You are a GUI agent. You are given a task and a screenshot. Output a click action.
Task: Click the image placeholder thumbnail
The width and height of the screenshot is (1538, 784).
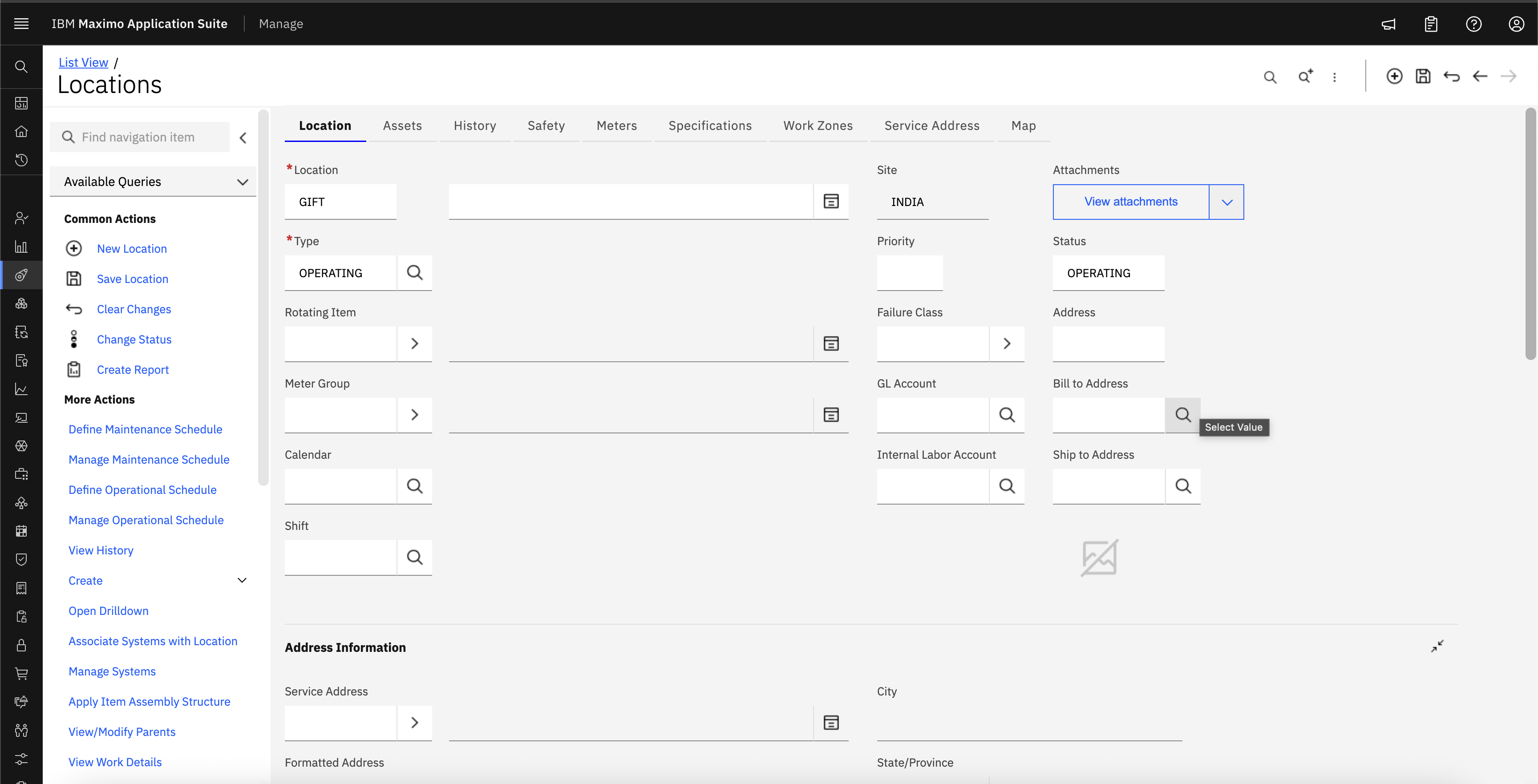(x=1099, y=558)
